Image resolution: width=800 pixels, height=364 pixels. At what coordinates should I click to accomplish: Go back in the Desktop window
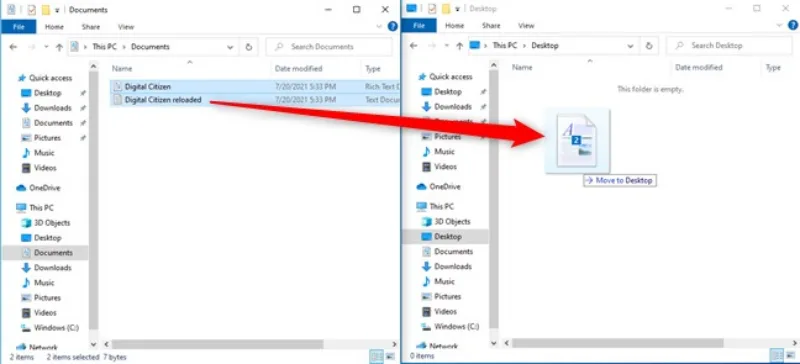(x=413, y=45)
